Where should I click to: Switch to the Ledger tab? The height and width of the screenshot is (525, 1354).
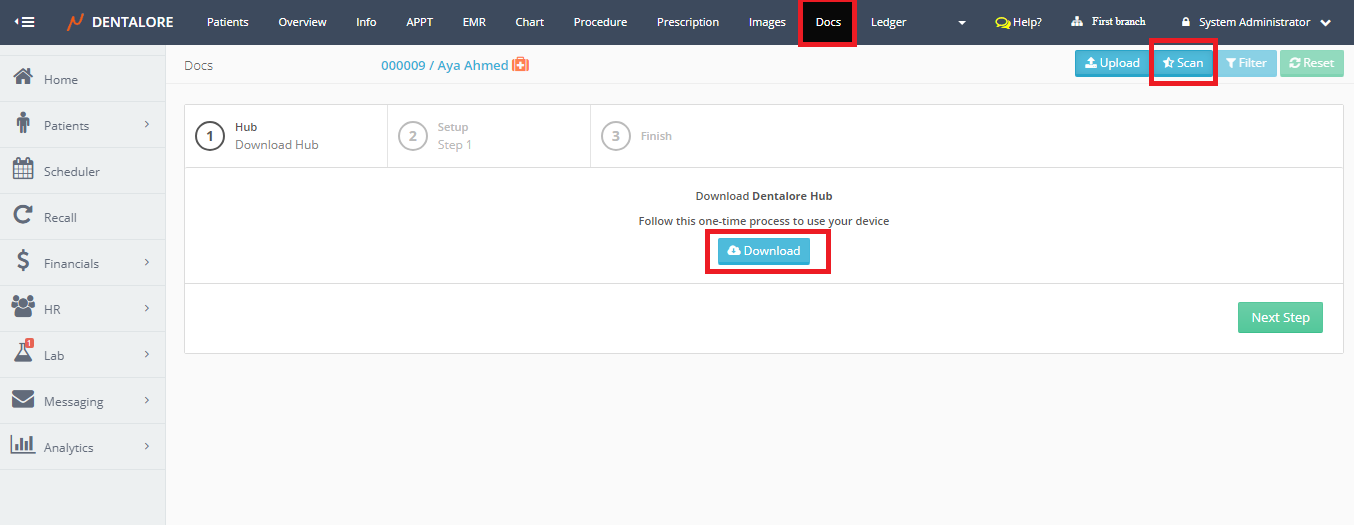(x=888, y=22)
